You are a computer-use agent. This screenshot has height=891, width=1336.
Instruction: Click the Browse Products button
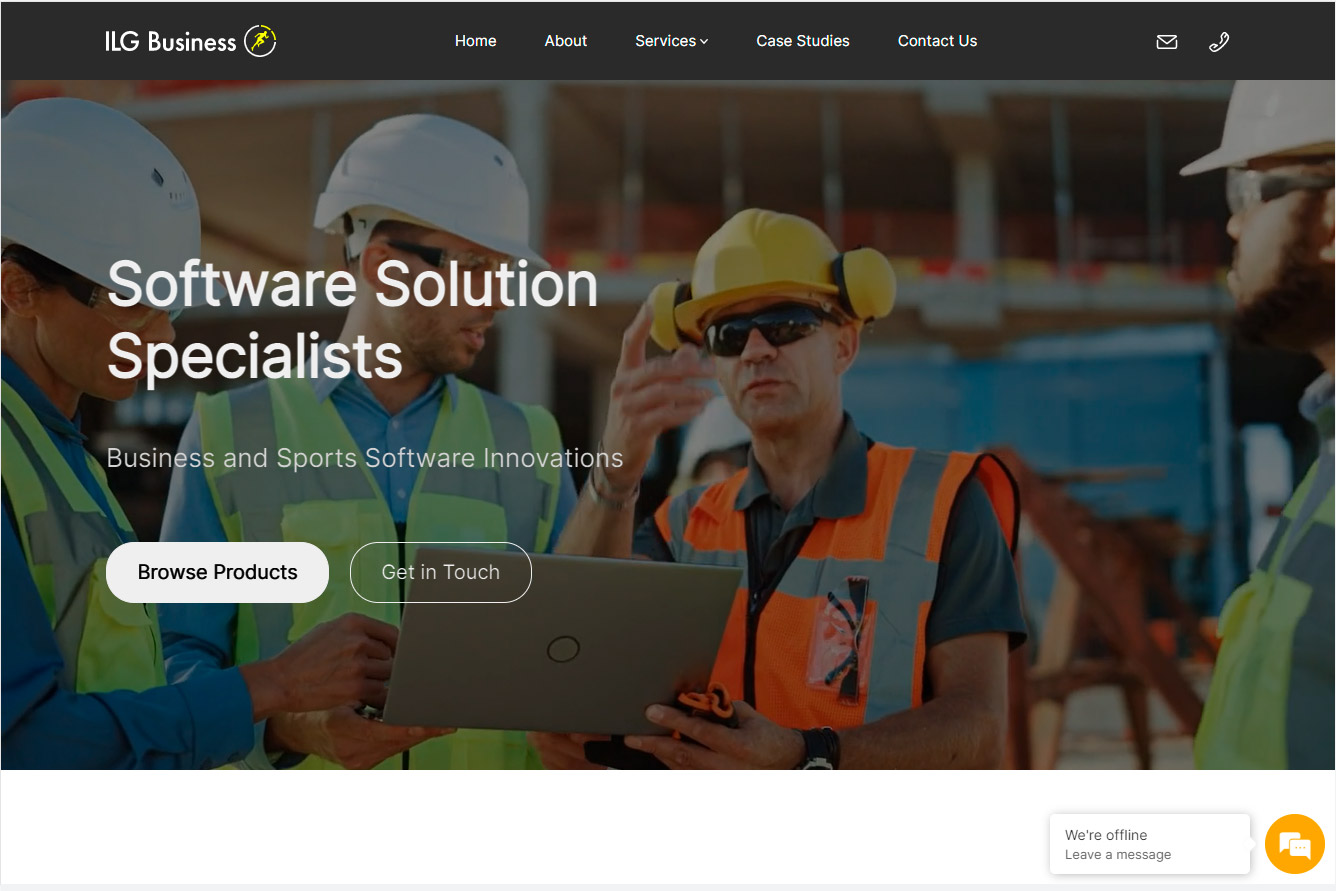(218, 572)
